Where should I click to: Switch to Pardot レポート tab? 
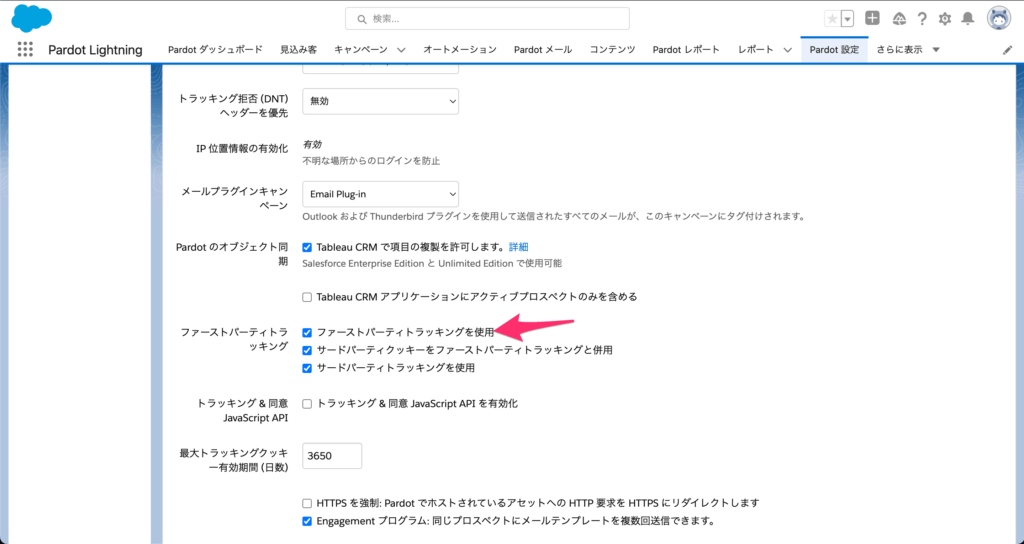point(686,50)
